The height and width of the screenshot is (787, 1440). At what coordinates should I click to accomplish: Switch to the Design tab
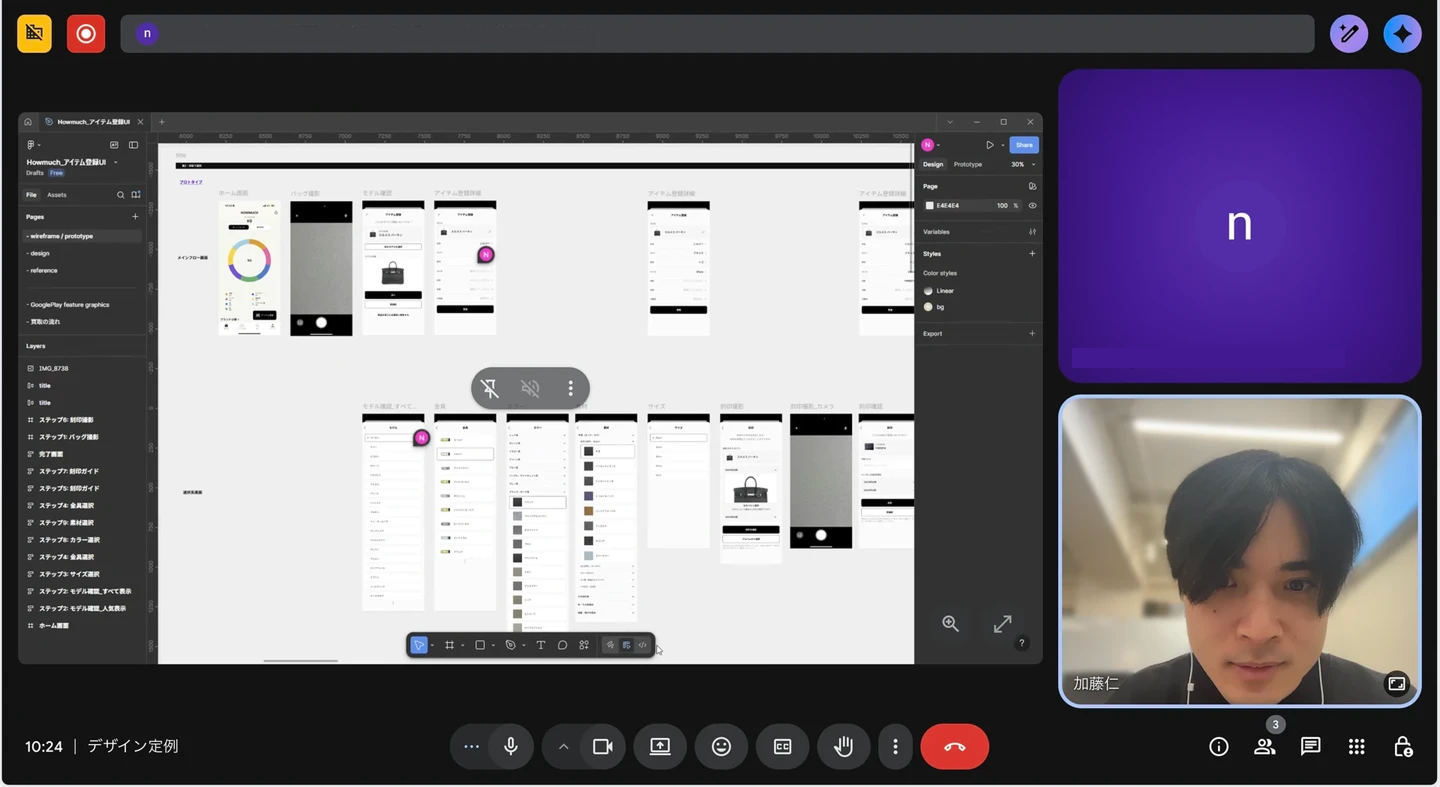[x=933, y=164]
